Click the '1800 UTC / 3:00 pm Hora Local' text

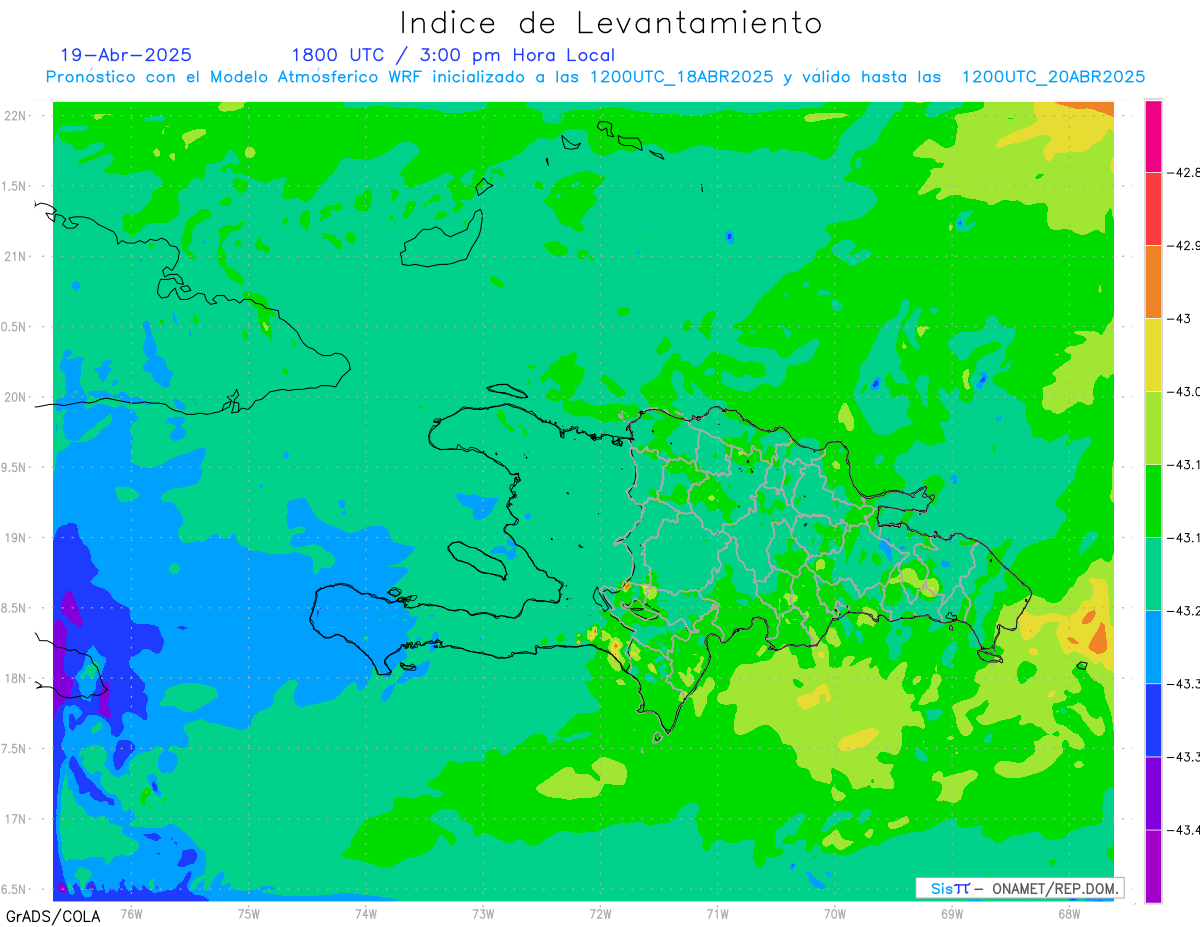[x=453, y=55]
